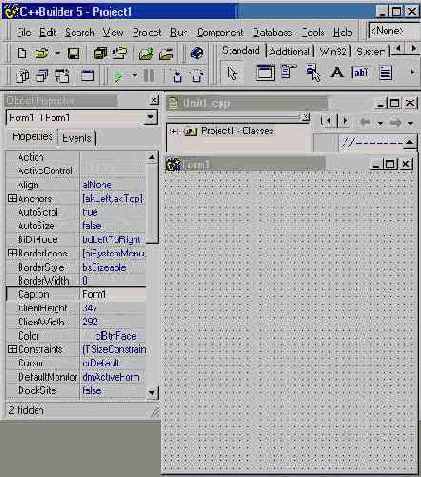Click the New Form icon
This screenshot has width=421, height=477.
coord(87,76)
